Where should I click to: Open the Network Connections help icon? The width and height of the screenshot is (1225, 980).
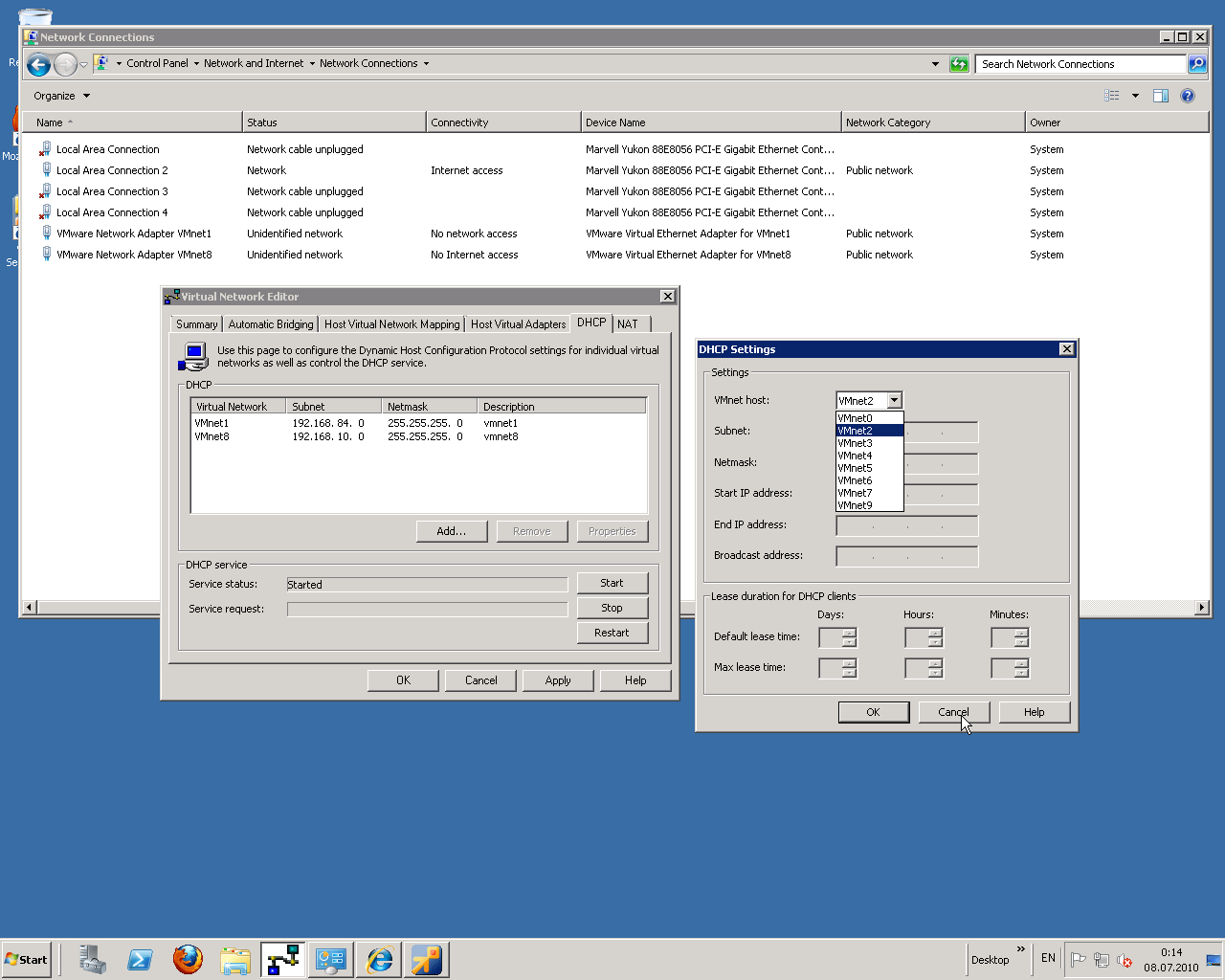[x=1188, y=96]
